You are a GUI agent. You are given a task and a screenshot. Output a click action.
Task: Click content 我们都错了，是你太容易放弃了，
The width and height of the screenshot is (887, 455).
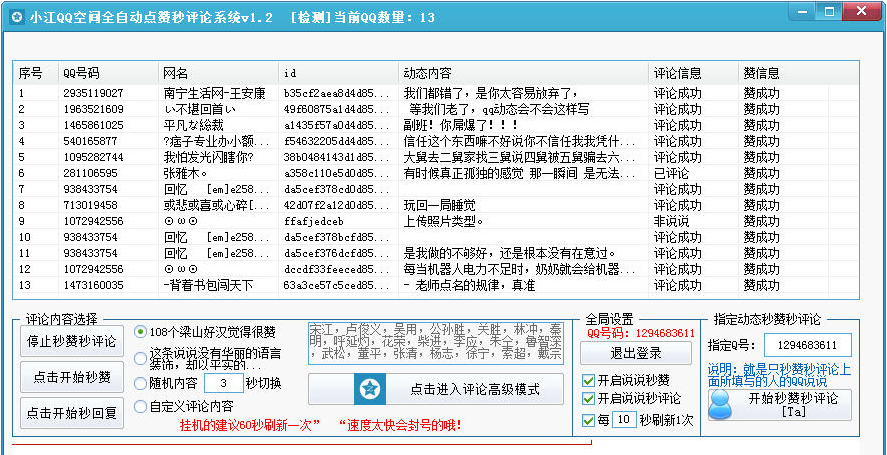click(x=491, y=93)
